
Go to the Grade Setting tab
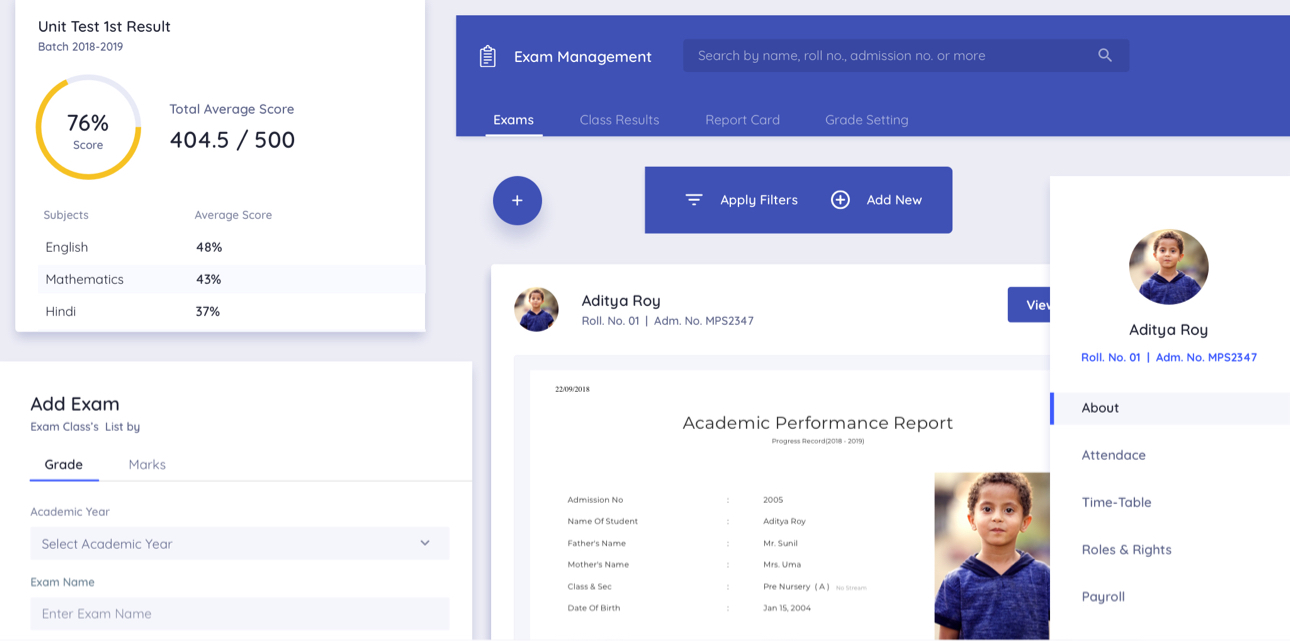pos(866,120)
